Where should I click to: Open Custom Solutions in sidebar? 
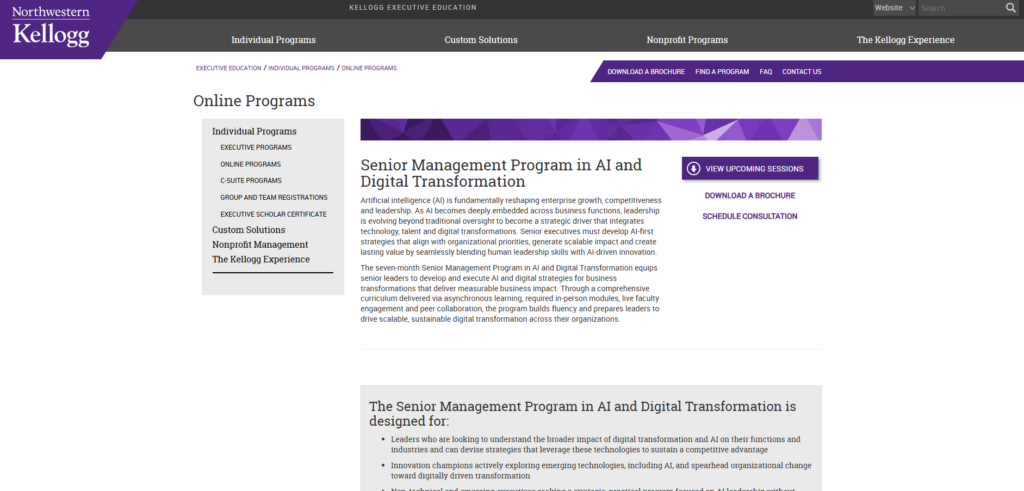[248, 230]
